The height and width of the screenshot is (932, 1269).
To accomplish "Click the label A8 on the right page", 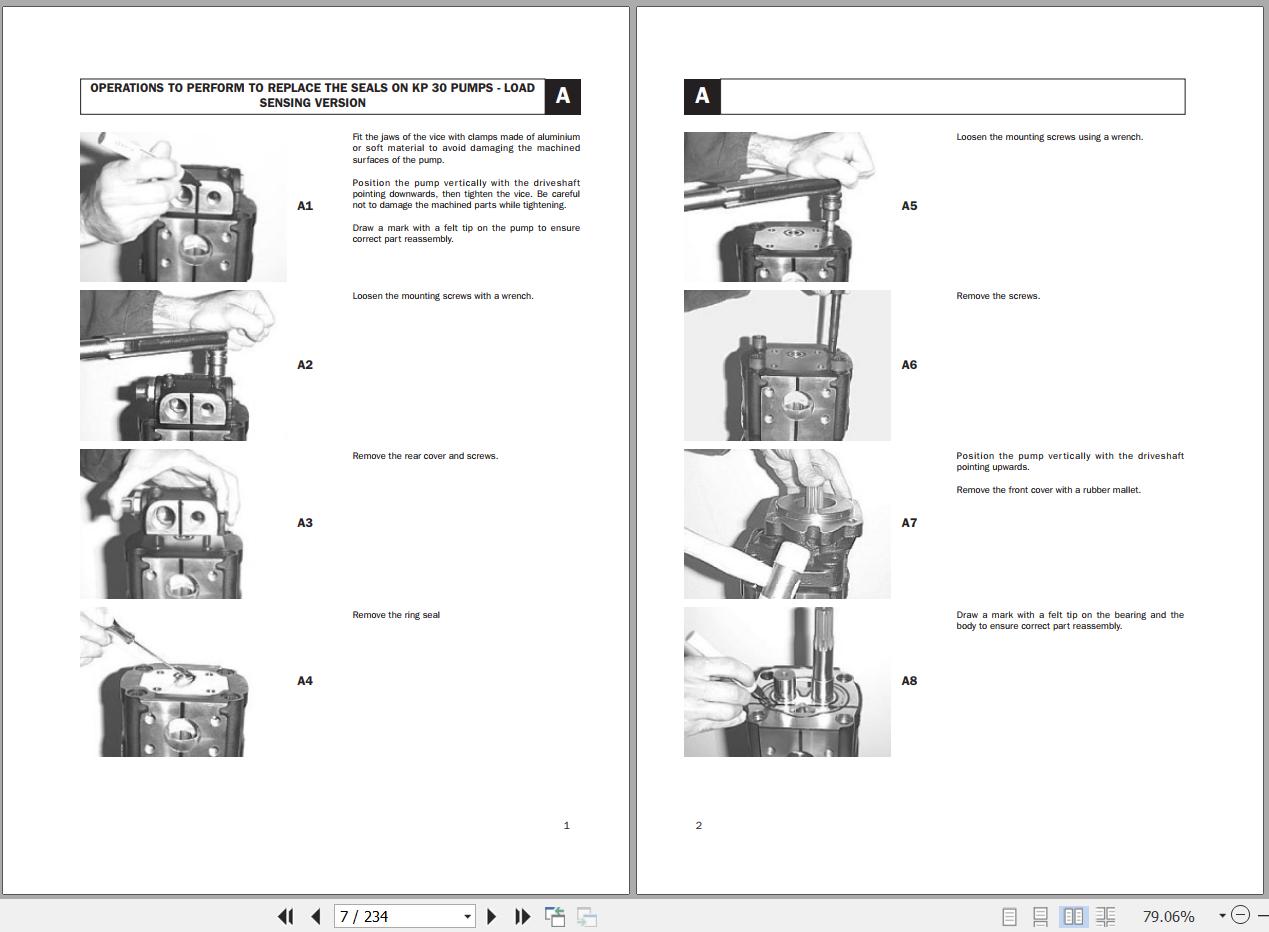I will click(x=909, y=681).
